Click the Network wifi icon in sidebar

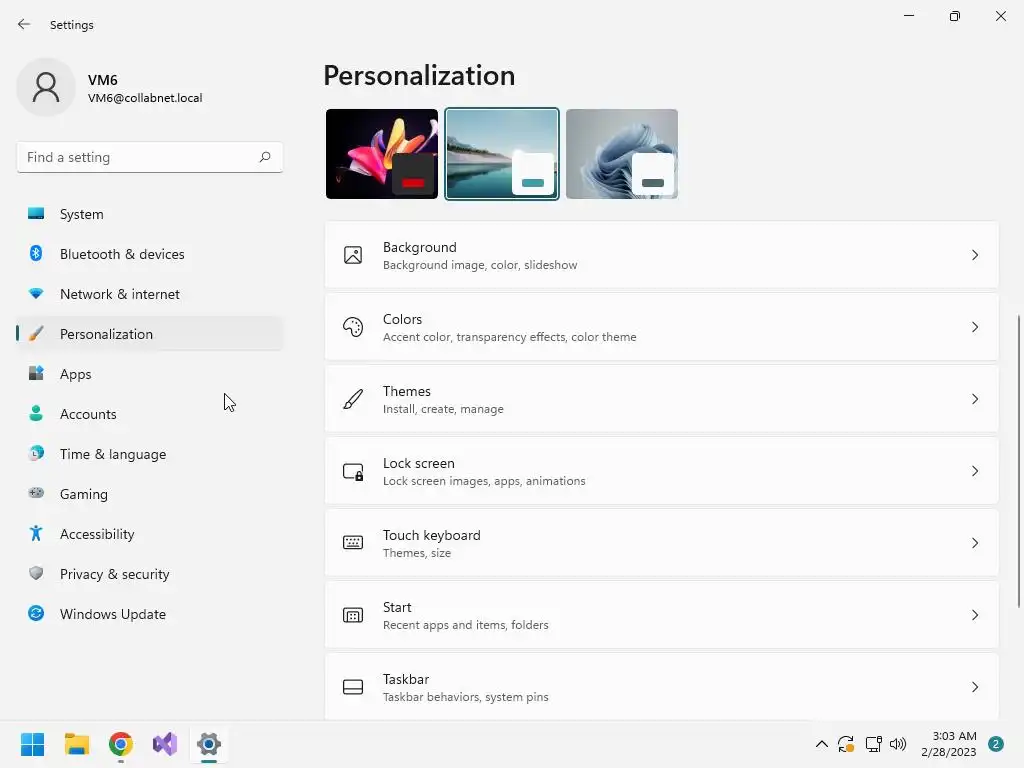pos(36,293)
